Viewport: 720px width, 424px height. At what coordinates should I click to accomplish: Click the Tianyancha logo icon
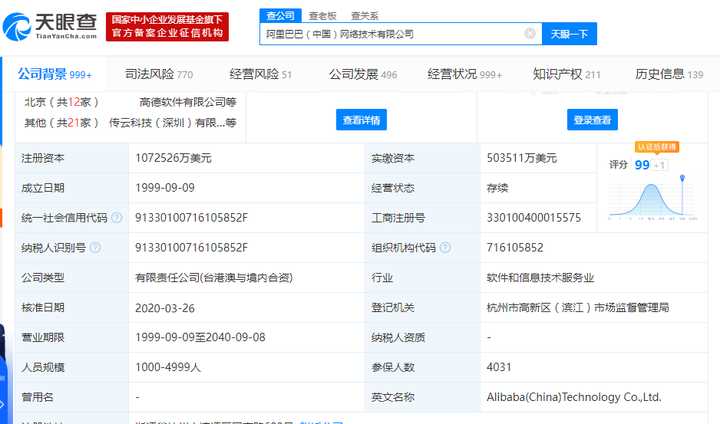coord(17,27)
